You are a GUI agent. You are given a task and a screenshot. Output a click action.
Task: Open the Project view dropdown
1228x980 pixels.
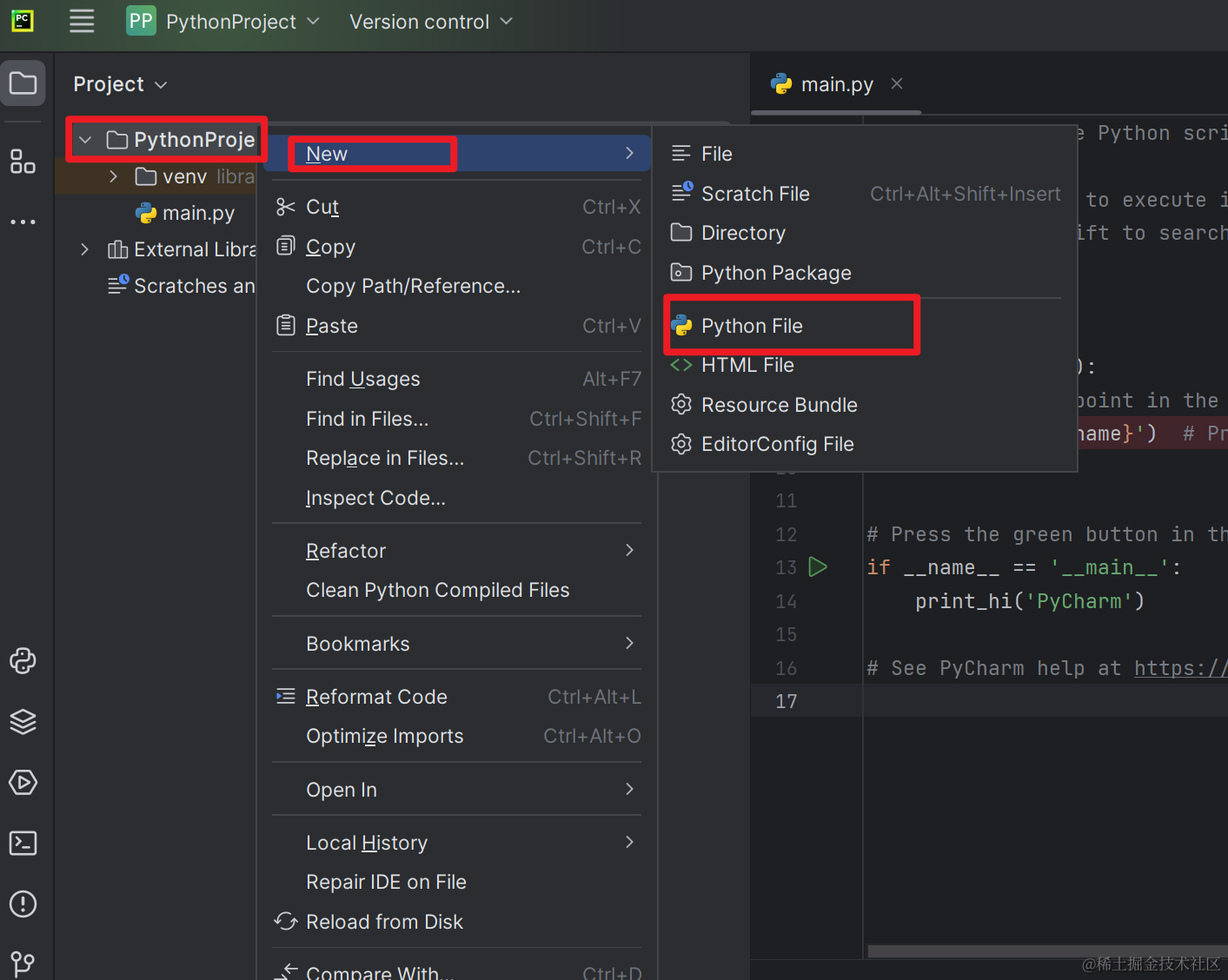[x=120, y=84]
